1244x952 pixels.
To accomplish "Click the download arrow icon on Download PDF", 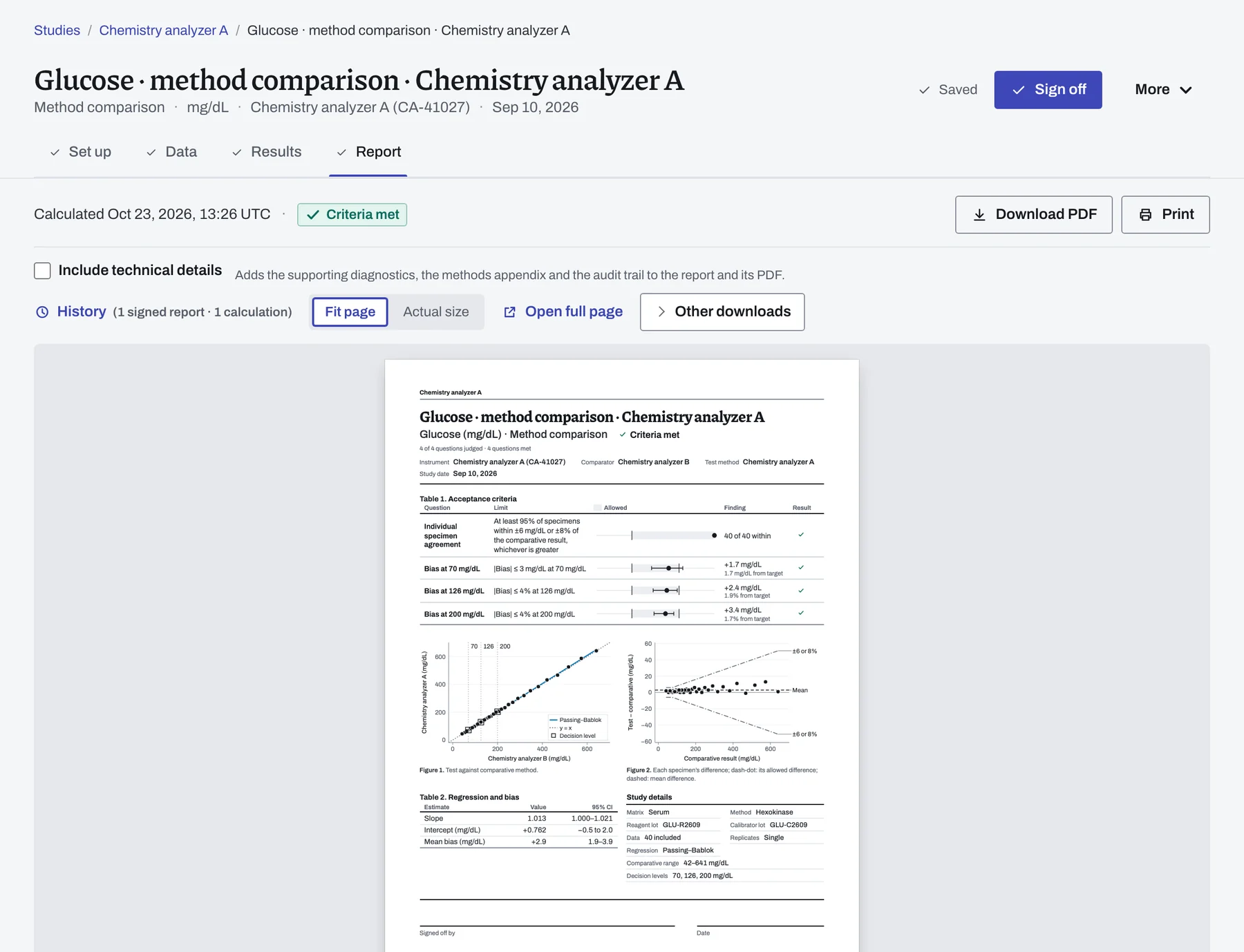I will 979,215.
